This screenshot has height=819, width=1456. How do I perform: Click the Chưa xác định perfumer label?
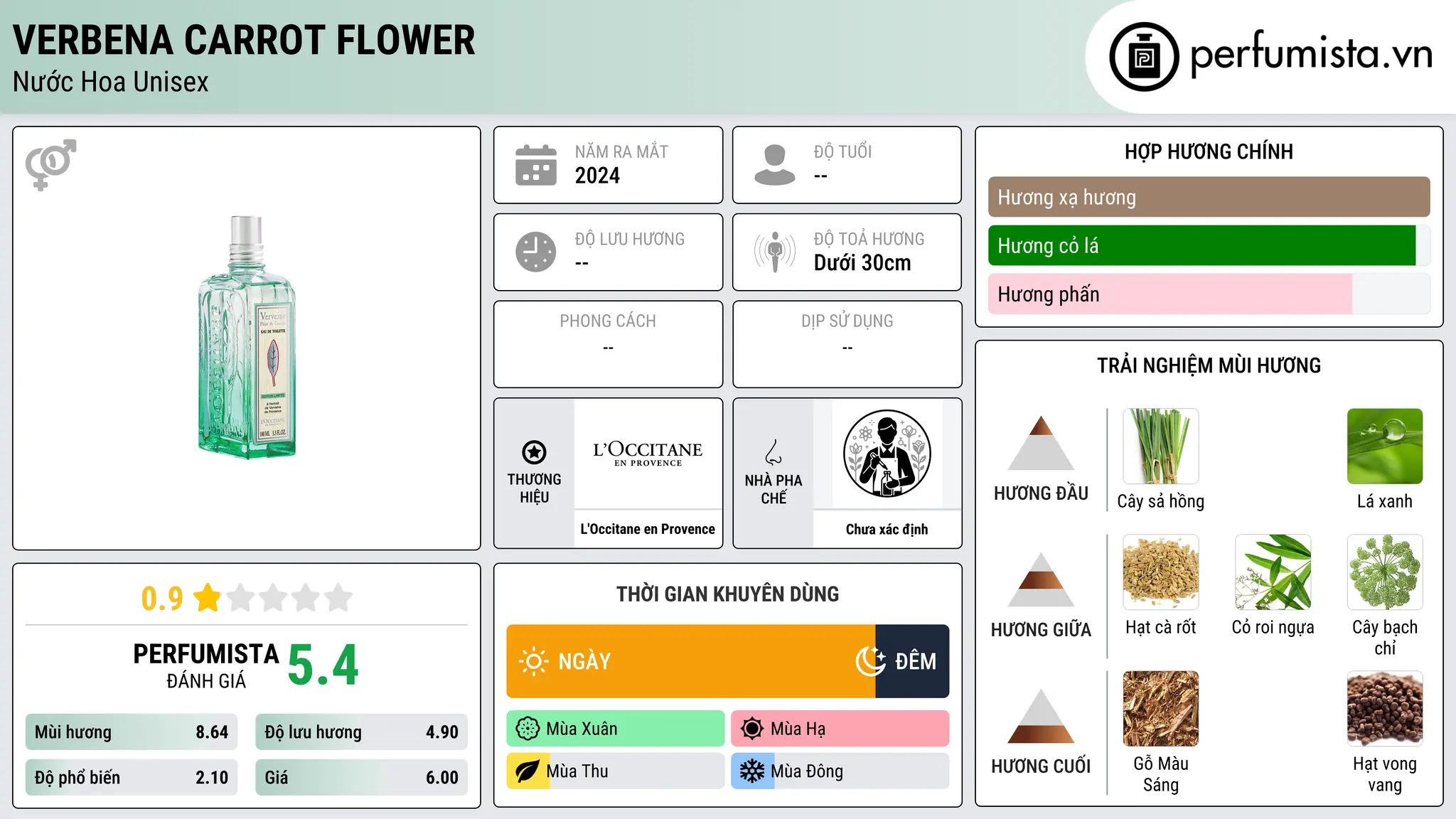pos(887,529)
